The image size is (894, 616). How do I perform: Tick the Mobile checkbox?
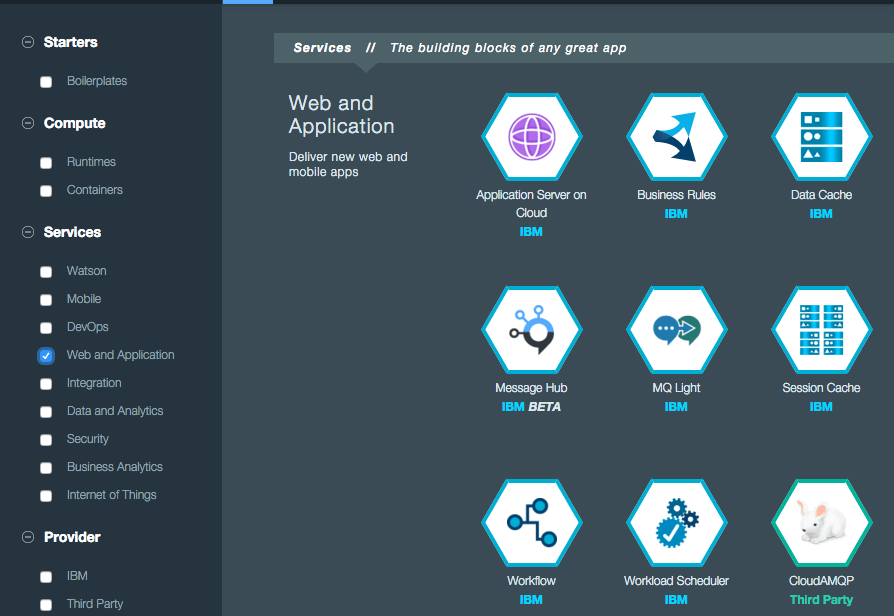pos(46,299)
